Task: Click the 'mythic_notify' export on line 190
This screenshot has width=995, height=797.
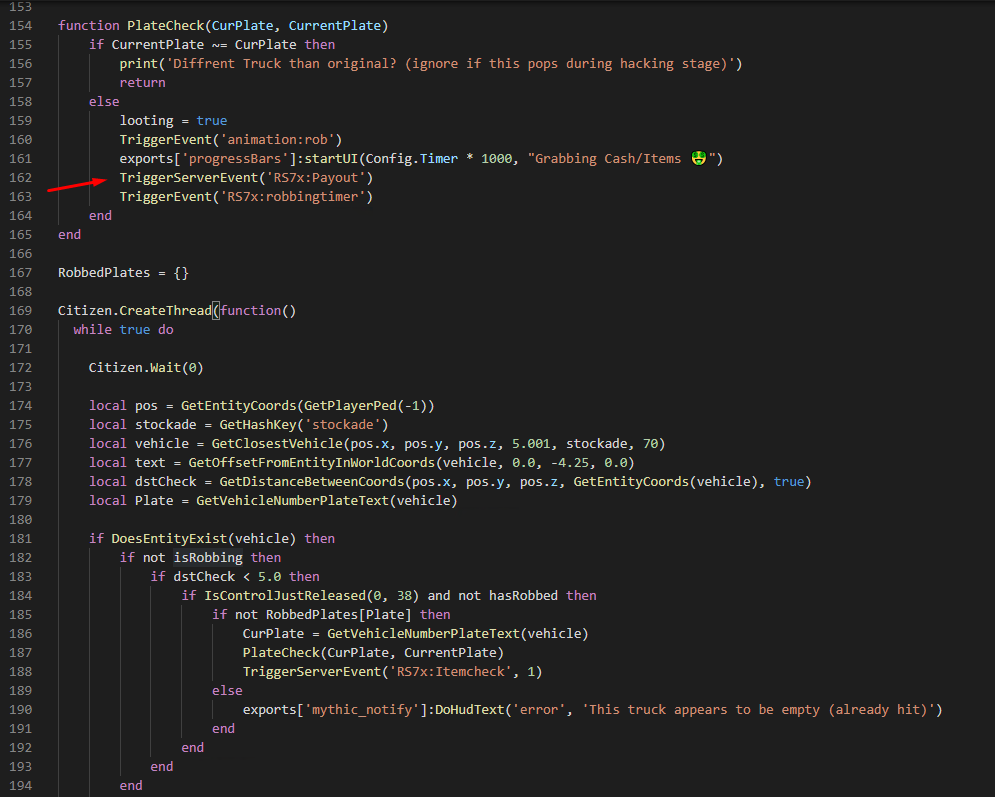Action: pos(362,710)
